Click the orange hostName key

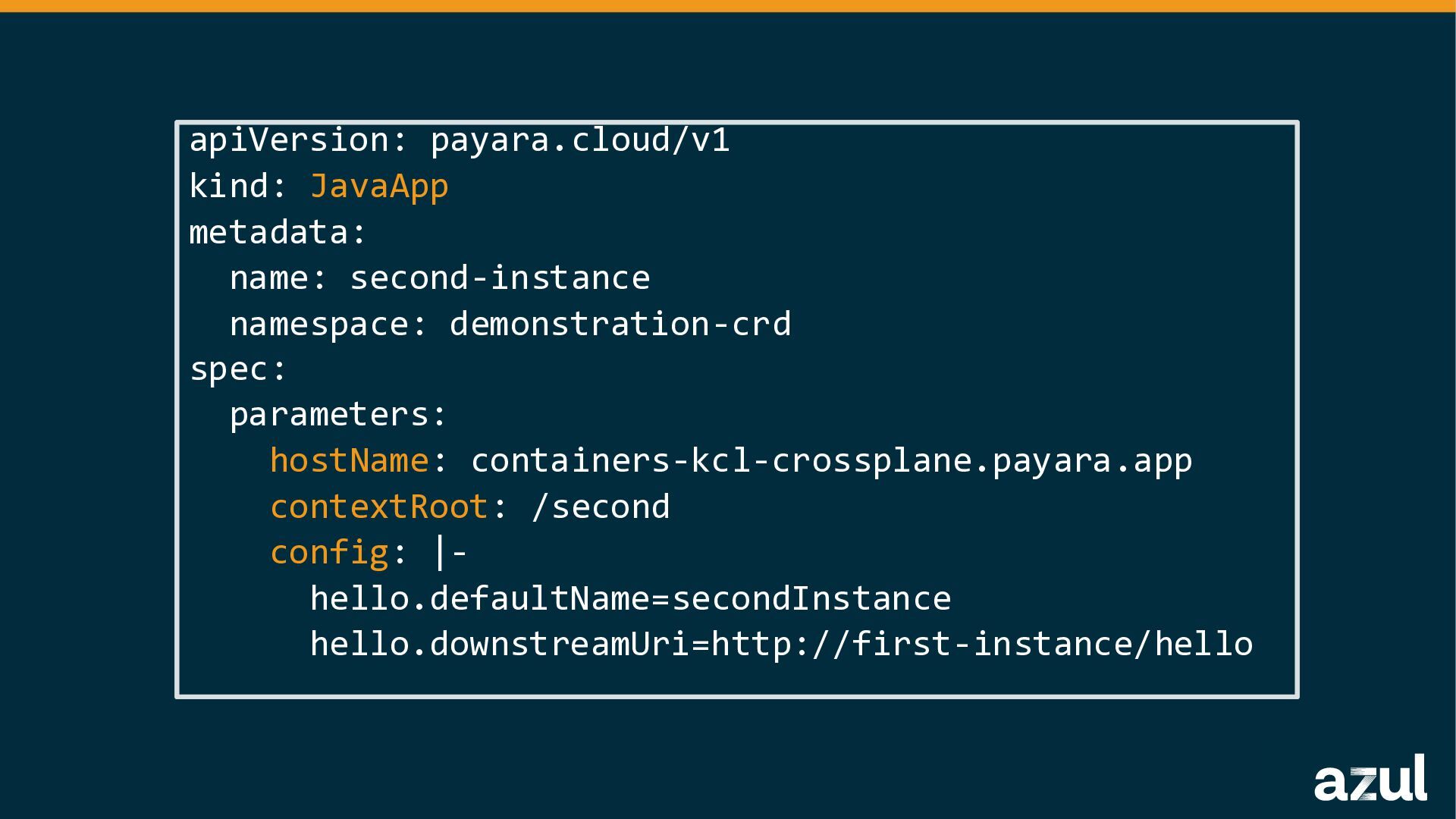[350, 461]
